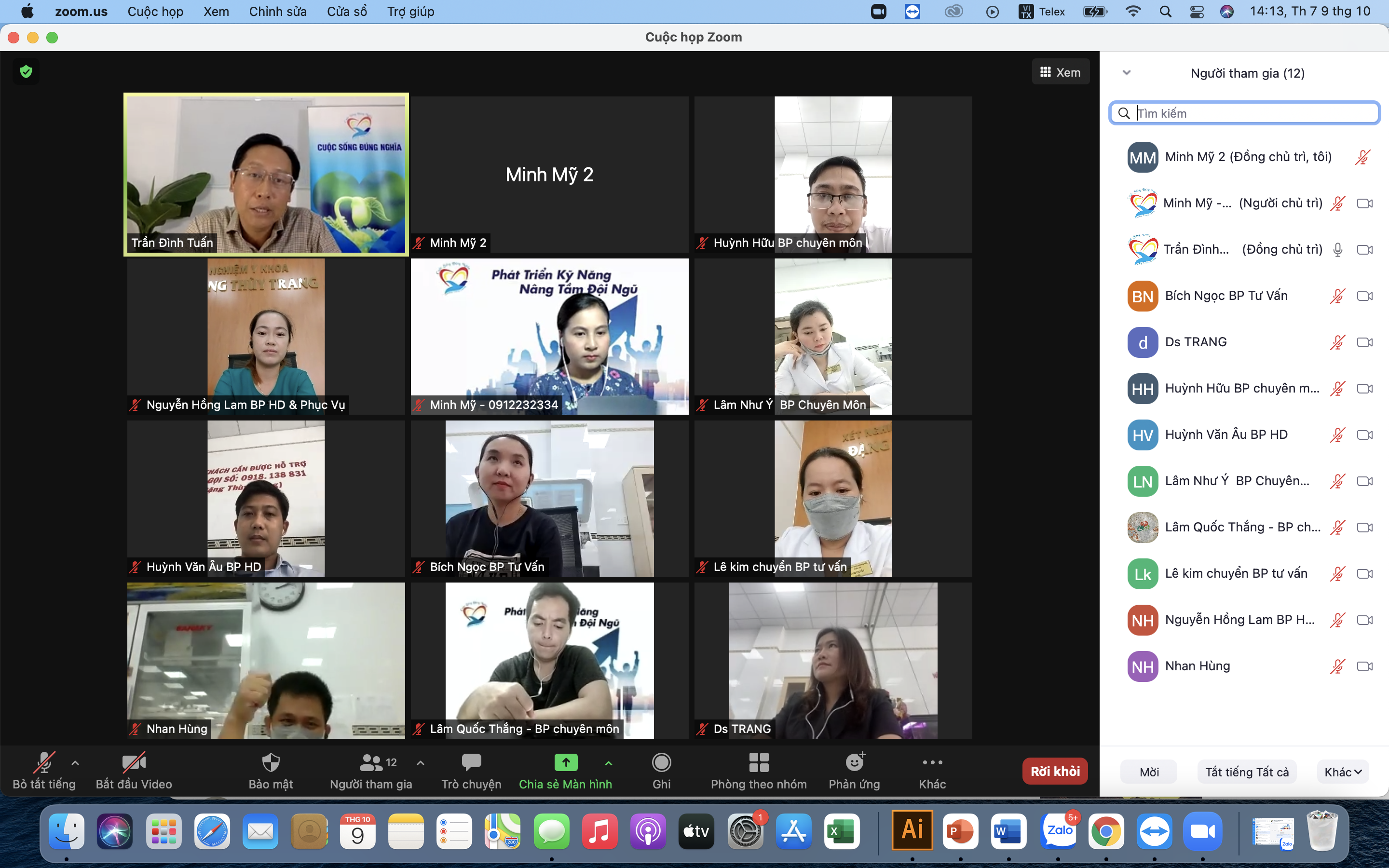Open Breakout Rooms (Phòng theo nhóm) icon
Image resolution: width=1389 pixels, height=868 pixels.
pos(758,763)
